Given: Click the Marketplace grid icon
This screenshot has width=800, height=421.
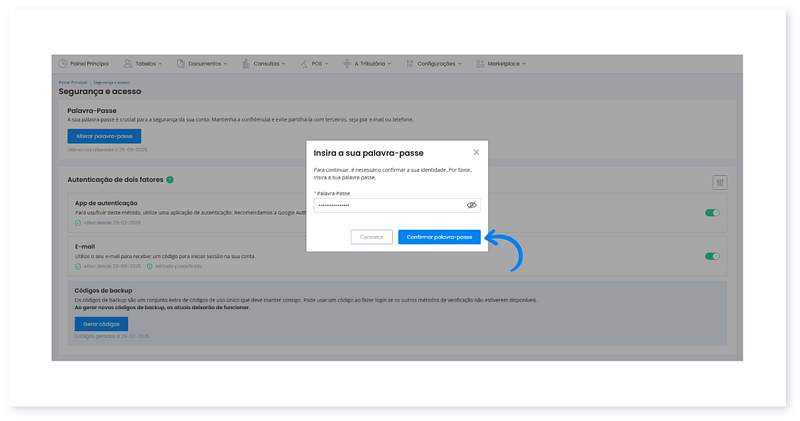Looking at the screenshot, I should pyautogui.click(x=480, y=63).
